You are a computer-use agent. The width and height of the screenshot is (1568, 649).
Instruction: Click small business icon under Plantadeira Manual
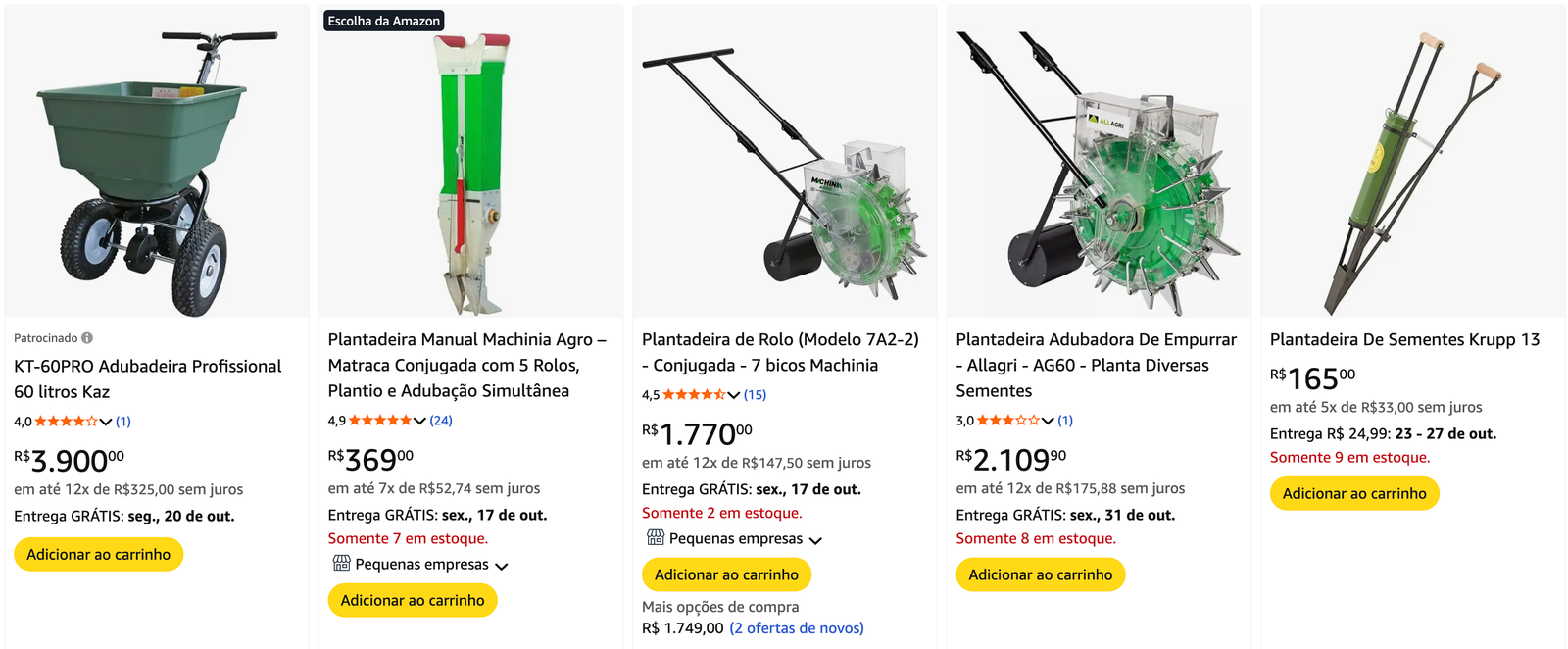click(341, 564)
